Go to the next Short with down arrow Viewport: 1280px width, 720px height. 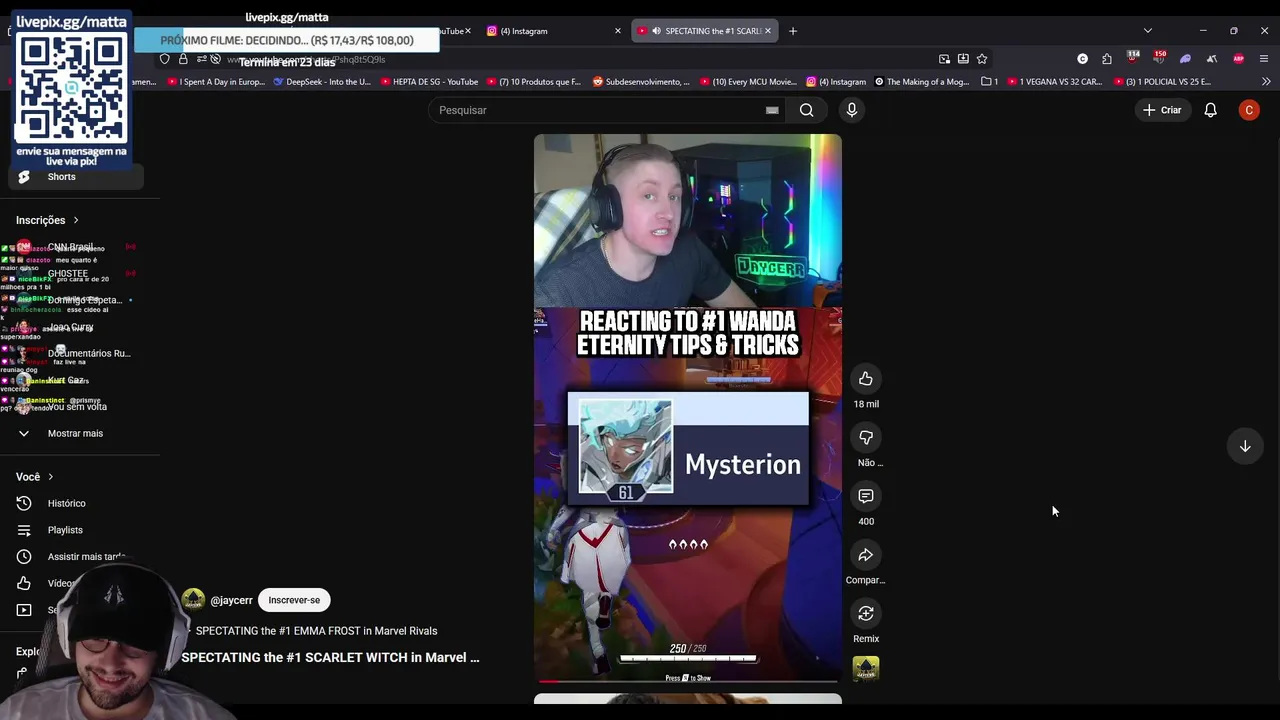pos(1245,447)
